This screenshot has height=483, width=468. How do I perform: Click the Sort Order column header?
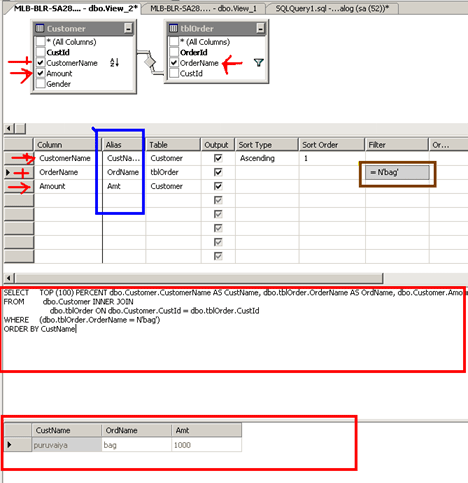(332, 145)
